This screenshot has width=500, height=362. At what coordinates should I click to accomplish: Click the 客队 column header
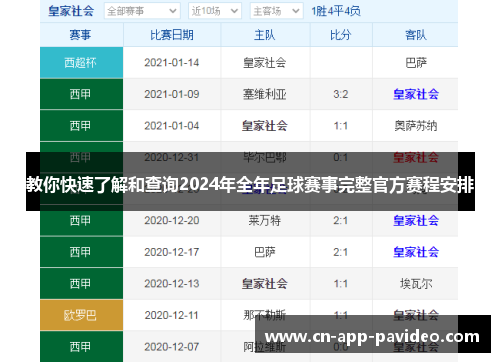(416, 35)
